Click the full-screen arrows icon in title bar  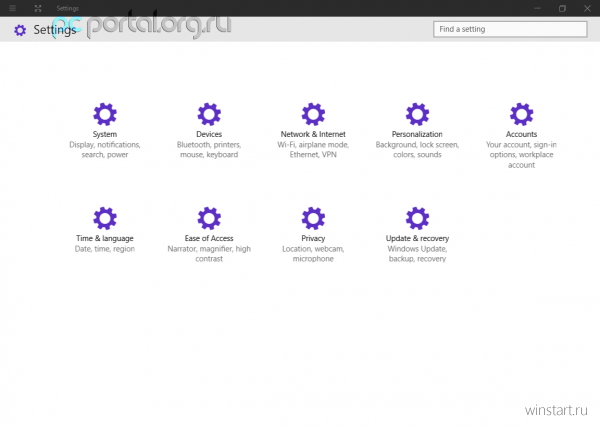(38, 8)
